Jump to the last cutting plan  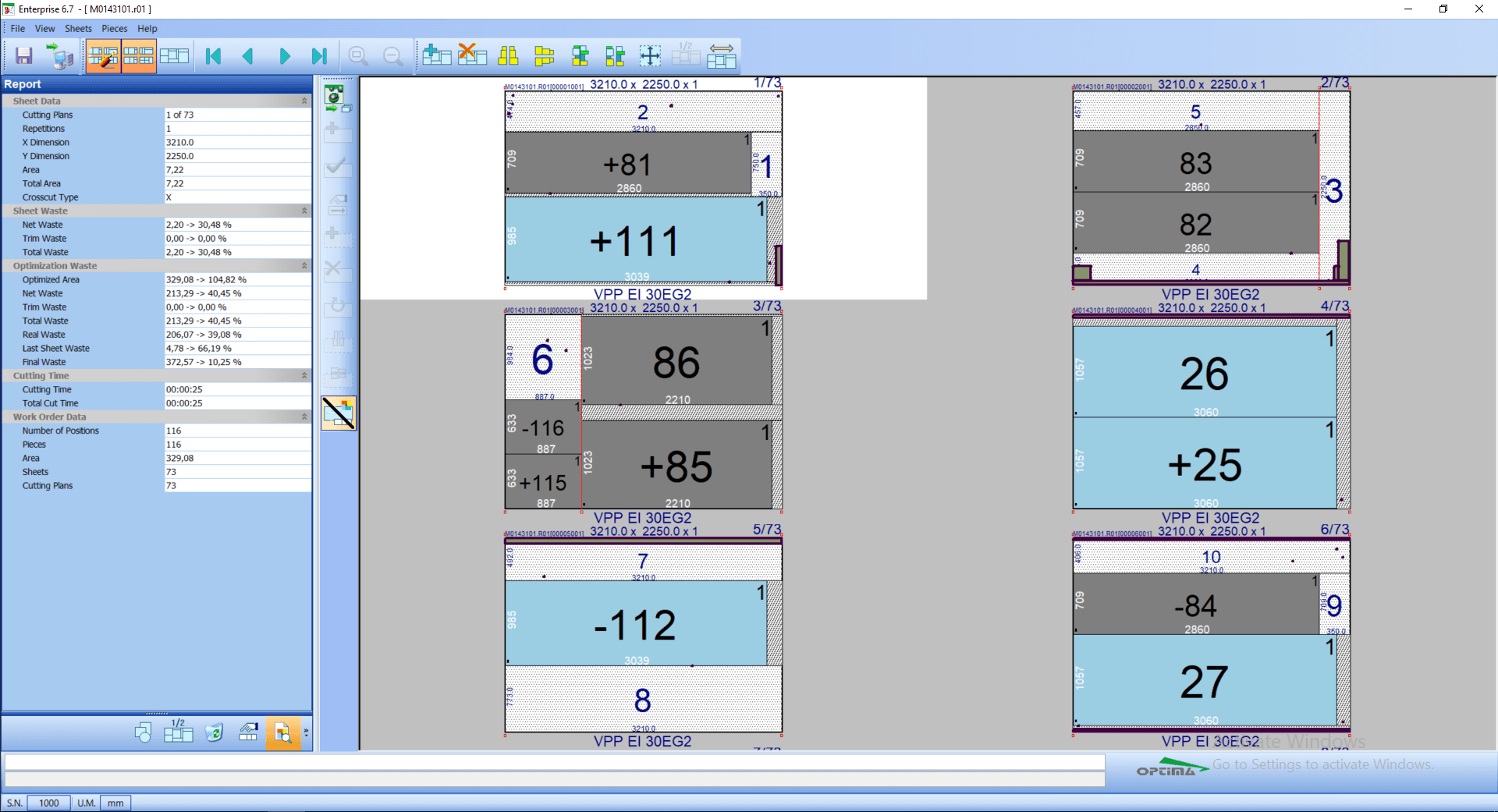319,56
